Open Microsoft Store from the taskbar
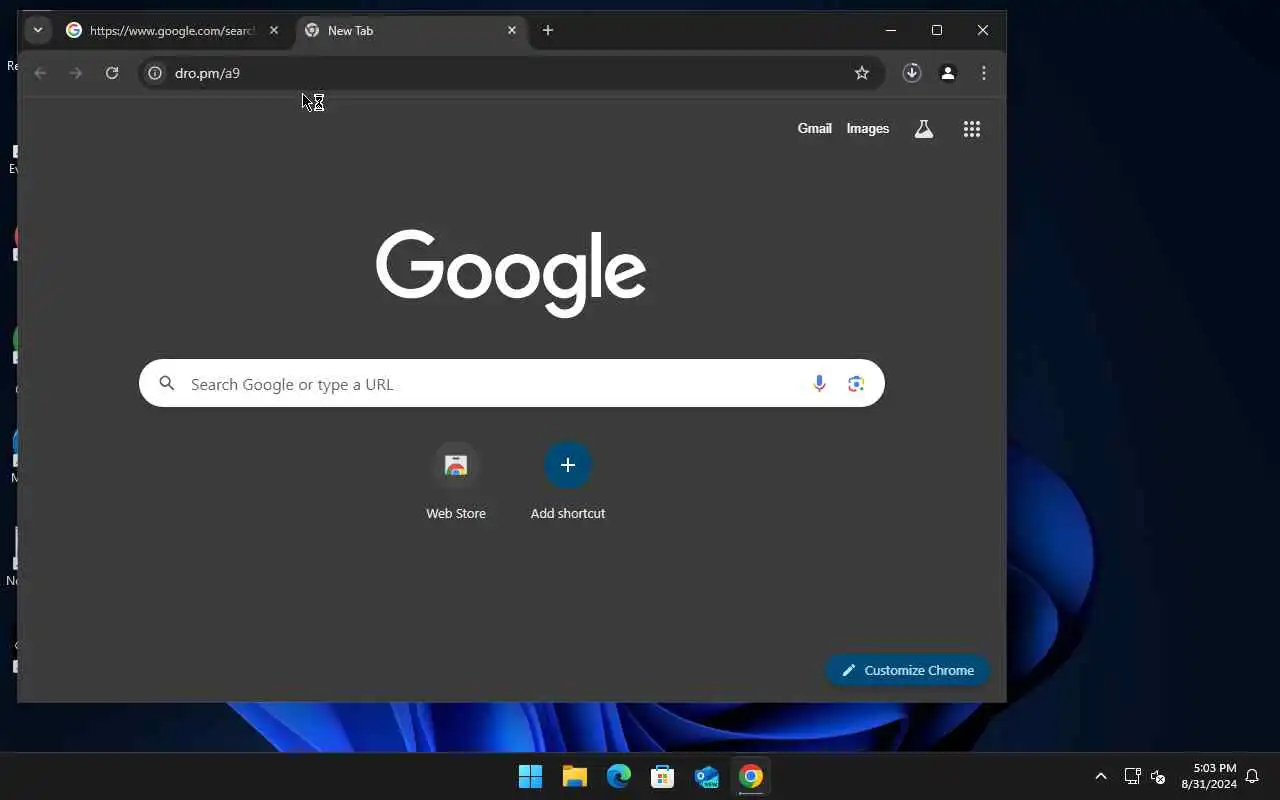 pyautogui.click(x=662, y=776)
